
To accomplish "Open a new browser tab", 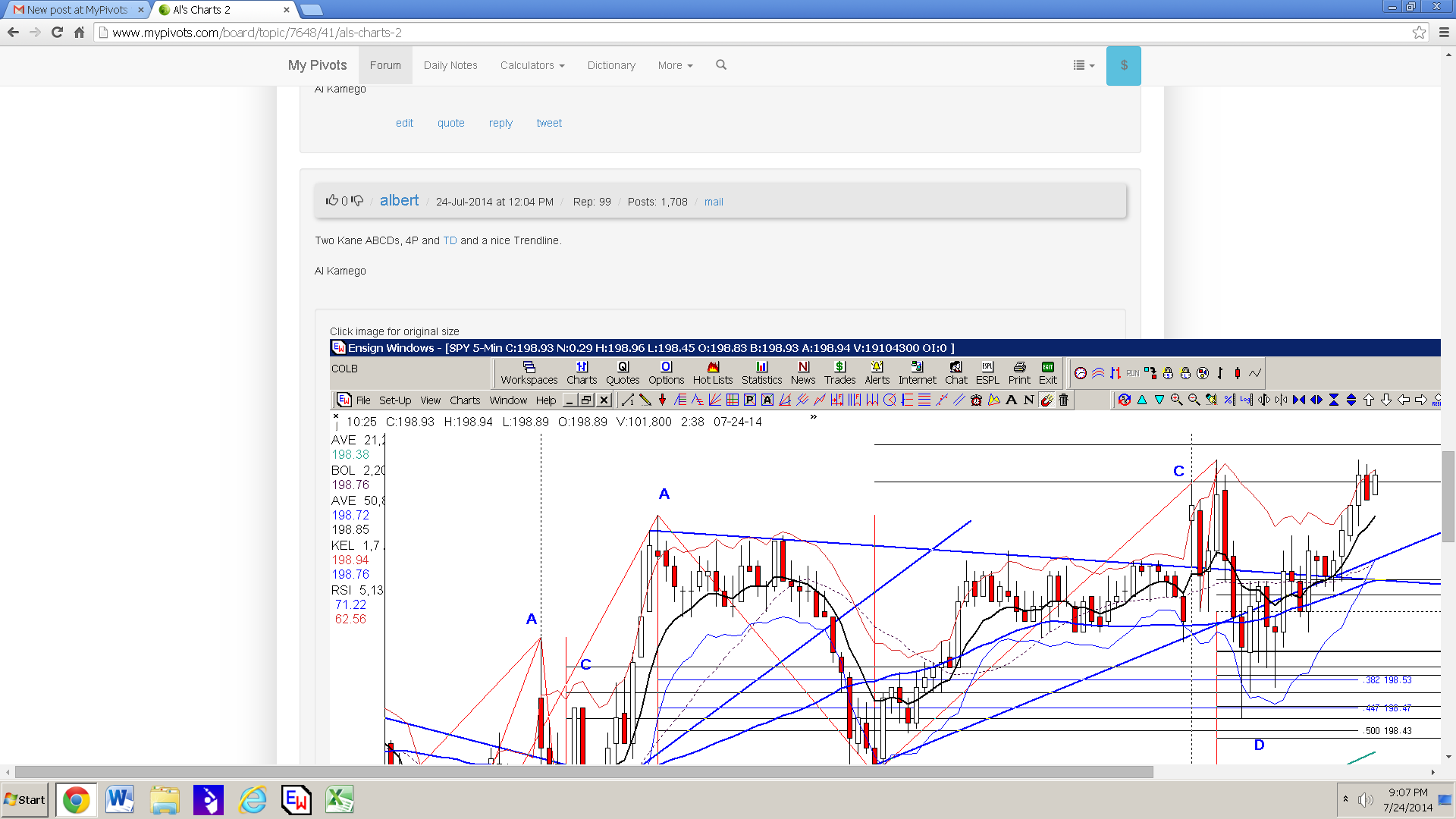I will coord(312,10).
